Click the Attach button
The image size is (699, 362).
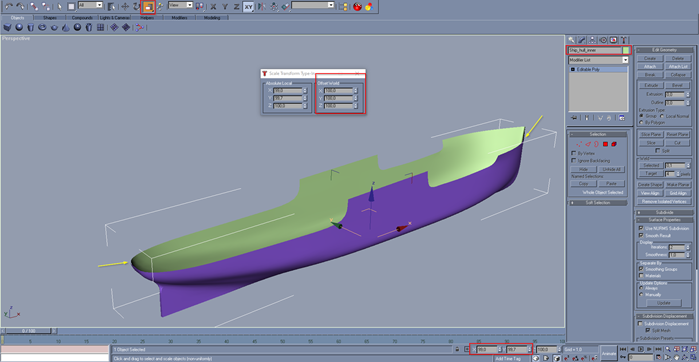650,67
